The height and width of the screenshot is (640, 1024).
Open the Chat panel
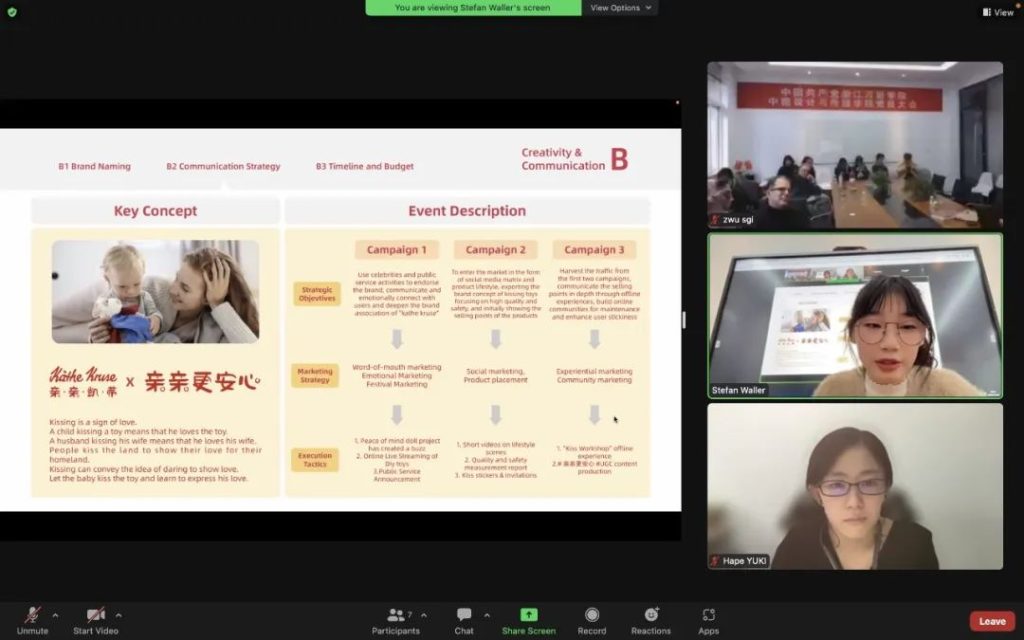[464, 619]
